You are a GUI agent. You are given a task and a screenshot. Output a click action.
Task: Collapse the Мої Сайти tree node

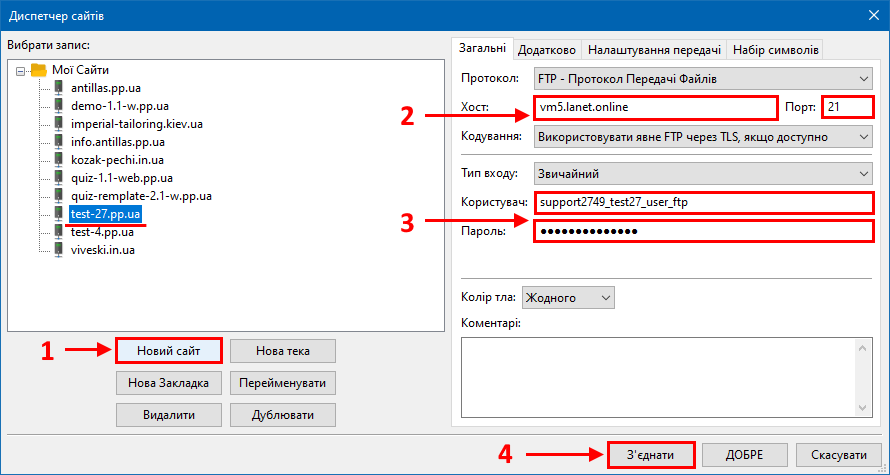21,70
